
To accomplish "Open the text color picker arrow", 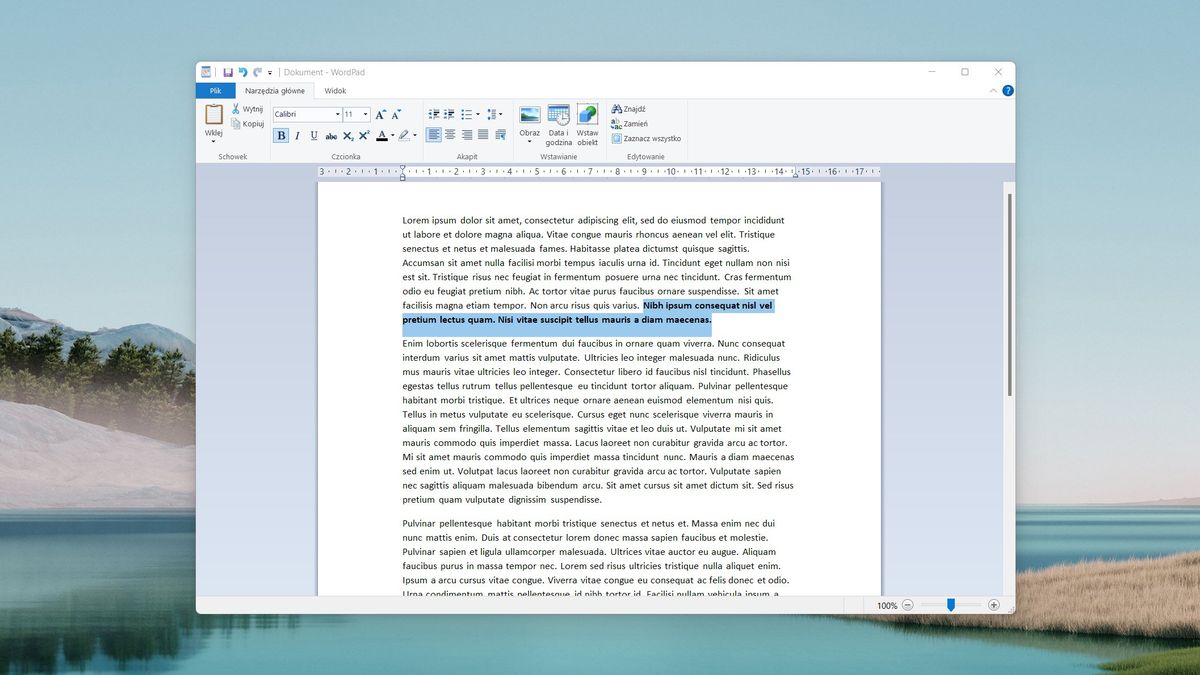I will point(392,135).
